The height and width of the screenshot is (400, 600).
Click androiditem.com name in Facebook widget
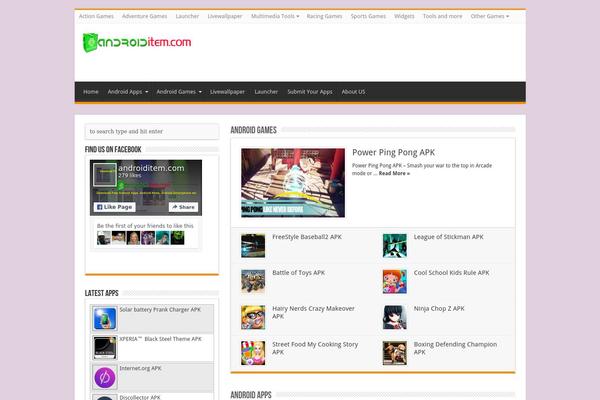pos(151,168)
